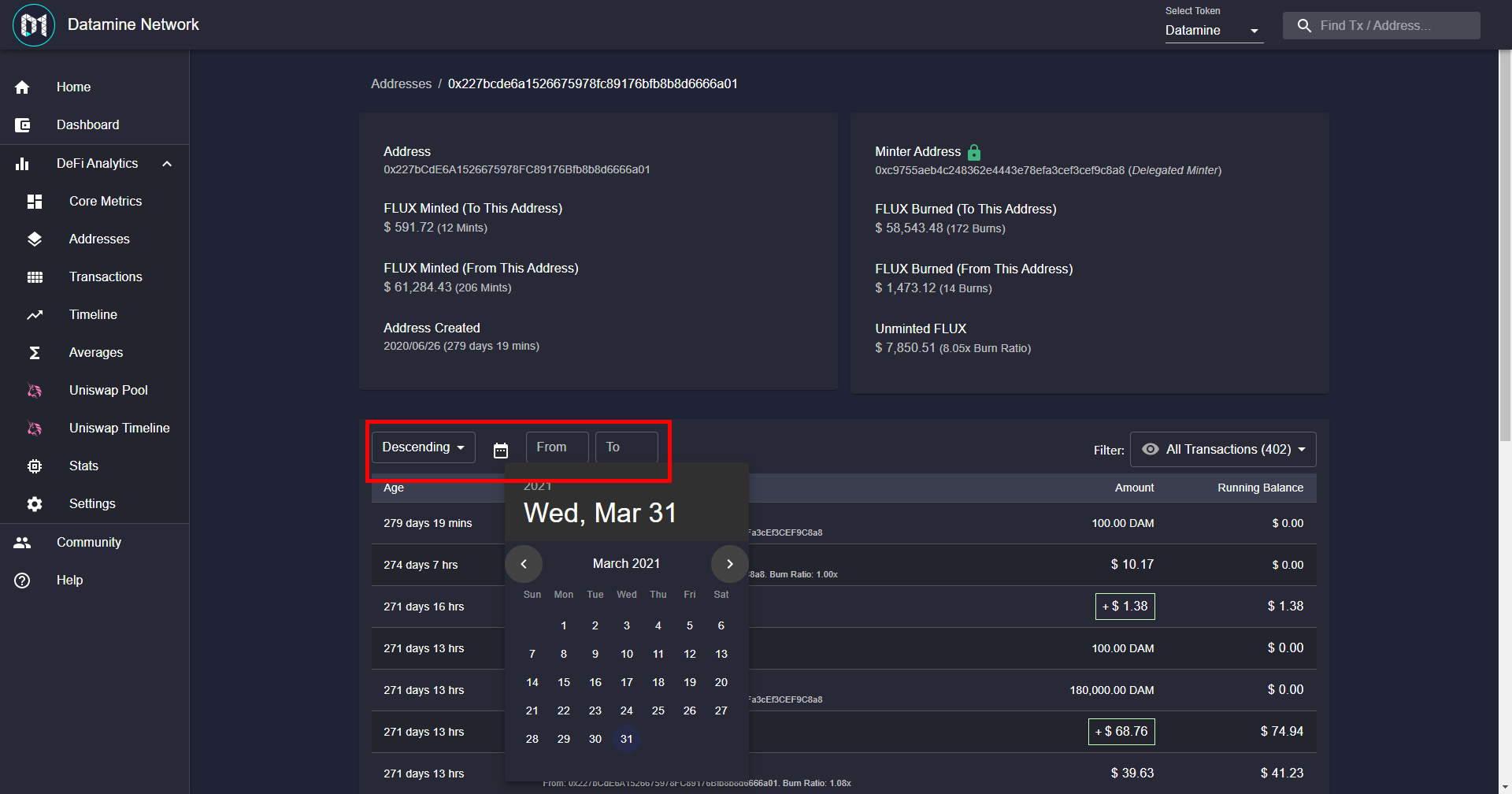Open the Descending sort order dropdown
The image size is (1512, 794).
click(424, 447)
